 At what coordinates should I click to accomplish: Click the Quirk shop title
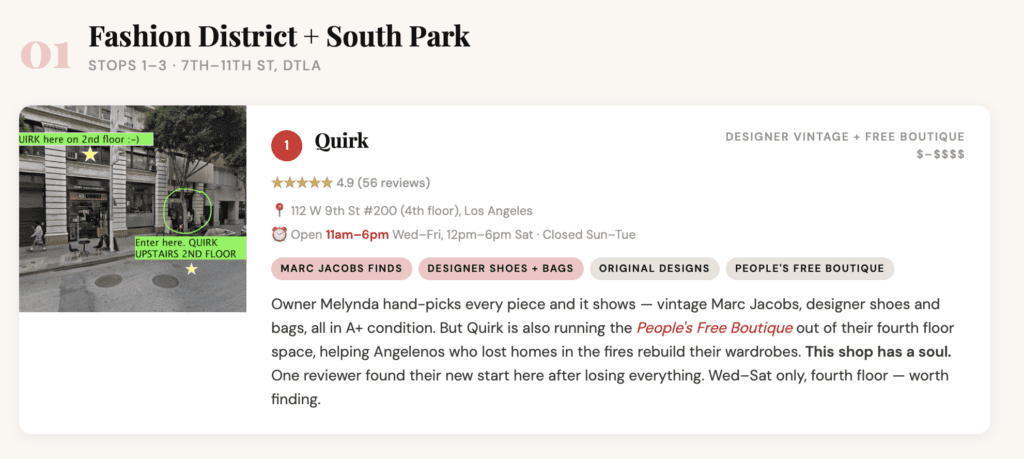click(341, 141)
